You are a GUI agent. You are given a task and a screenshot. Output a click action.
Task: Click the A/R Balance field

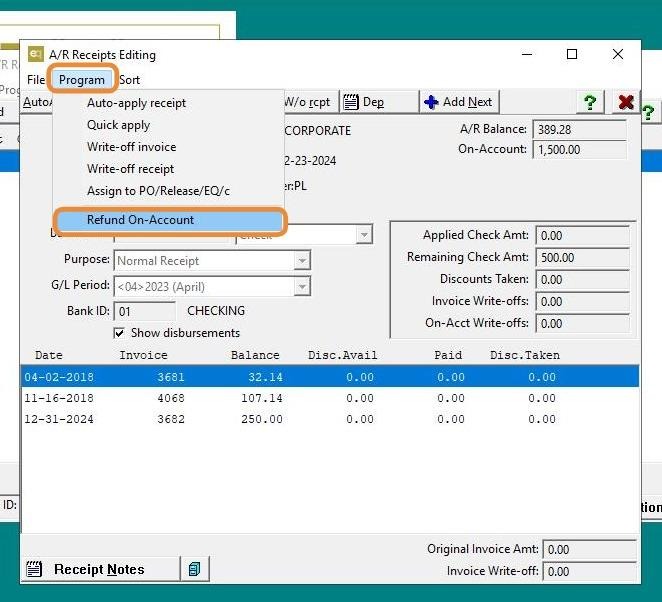click(579, 129)
